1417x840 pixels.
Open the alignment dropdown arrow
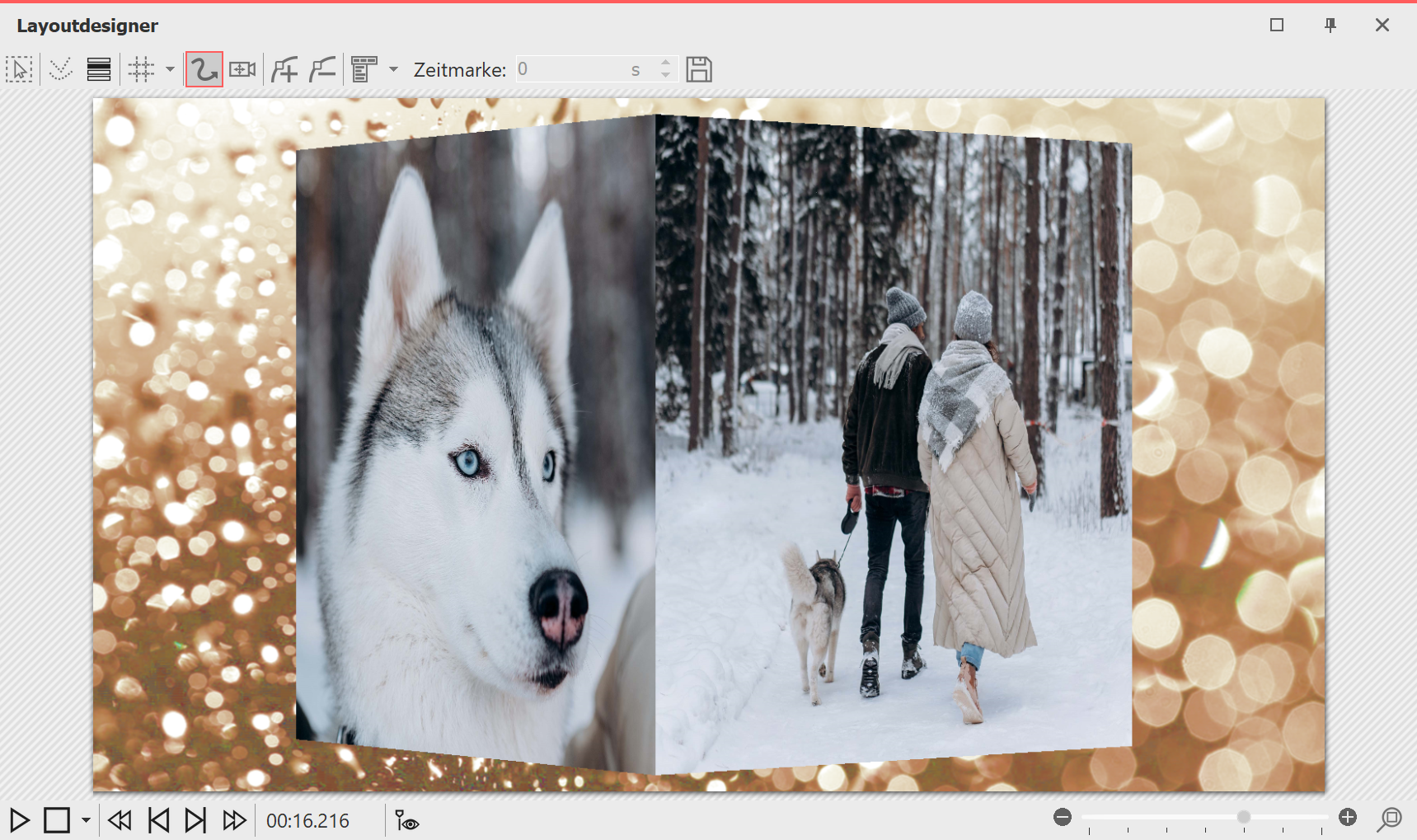tap(393, 69)
